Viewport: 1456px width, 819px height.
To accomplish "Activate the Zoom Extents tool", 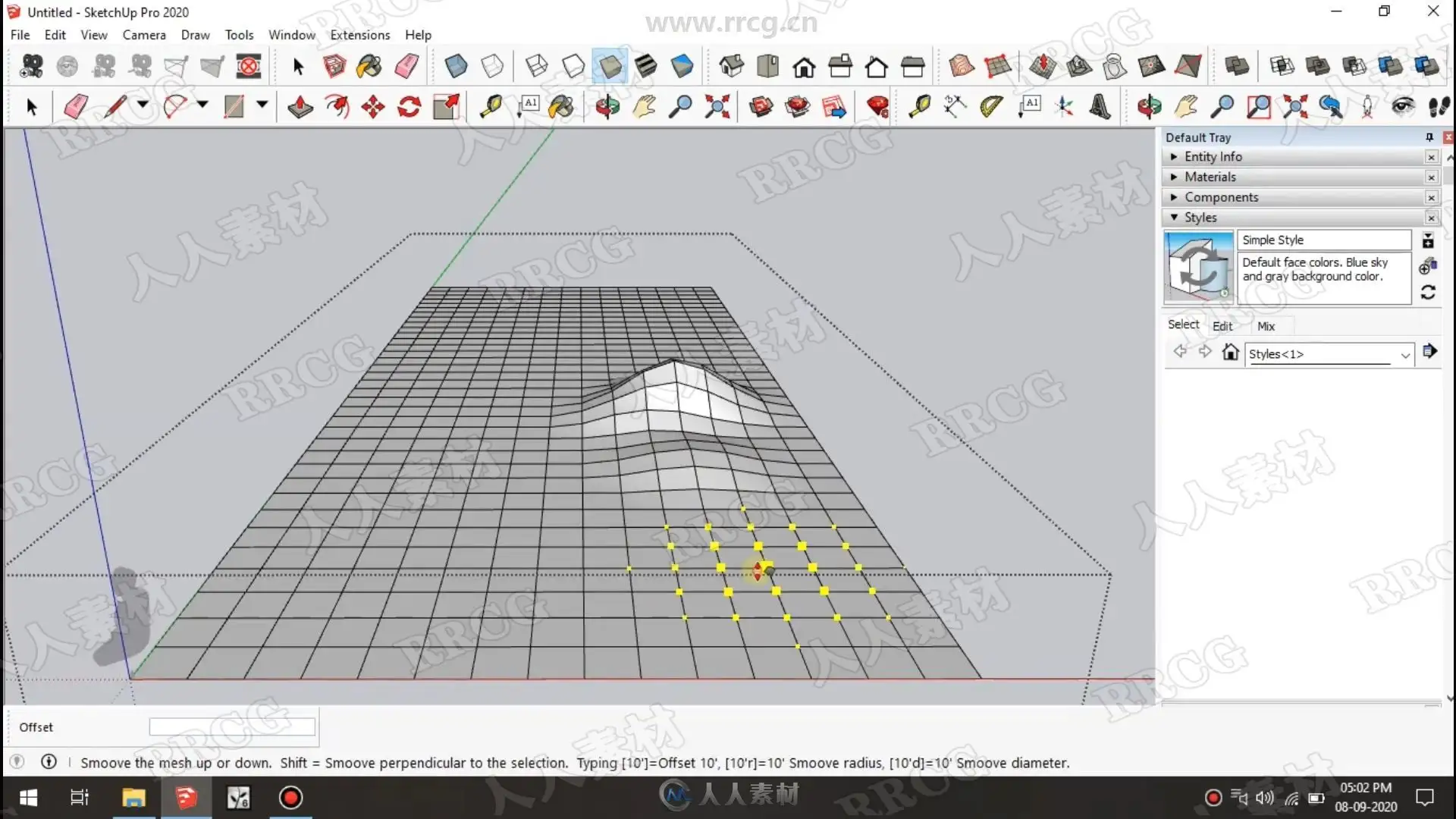I will point(717,107).
